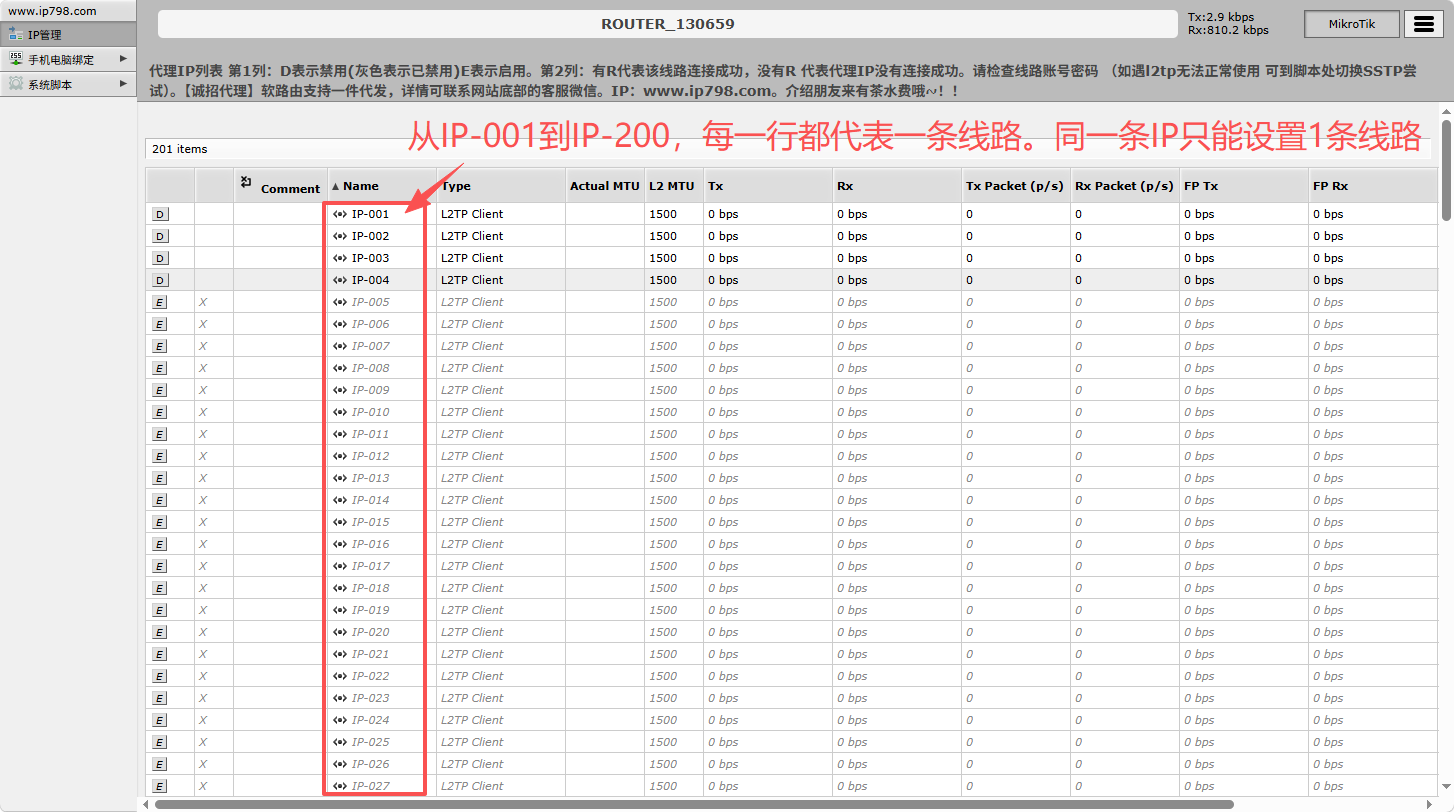Click the interface icon beside IP-016
Screen dimensions: 1454x812
[x=340, y=544]
